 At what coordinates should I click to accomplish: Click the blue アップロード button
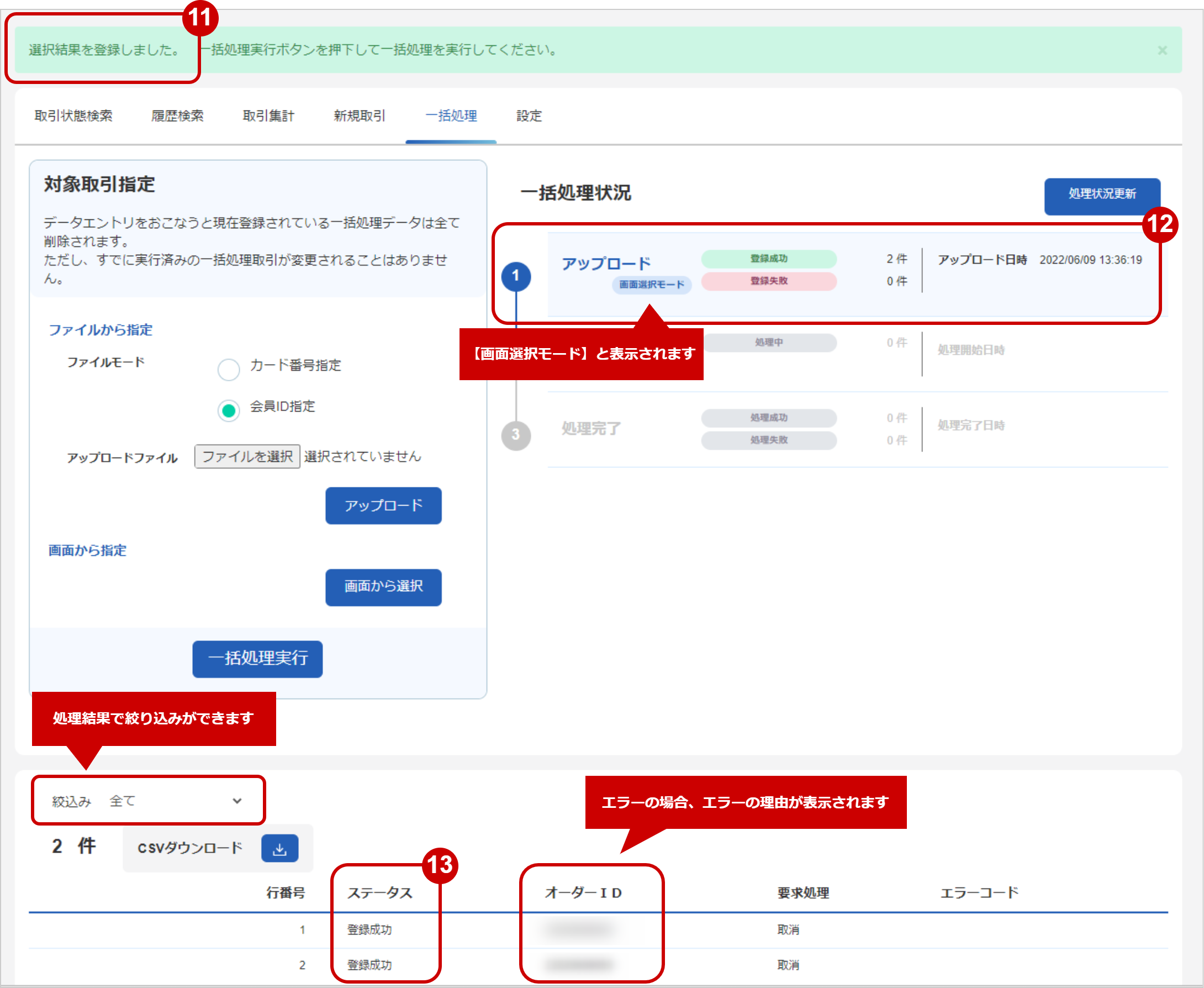pyautogui.click(x=383, y=506)
